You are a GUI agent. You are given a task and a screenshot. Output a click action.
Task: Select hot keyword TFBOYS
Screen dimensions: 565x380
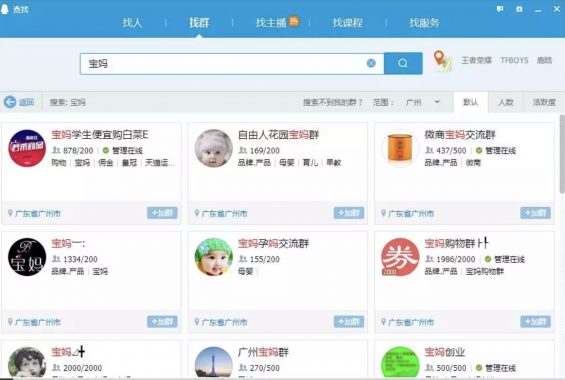(514, 60)
